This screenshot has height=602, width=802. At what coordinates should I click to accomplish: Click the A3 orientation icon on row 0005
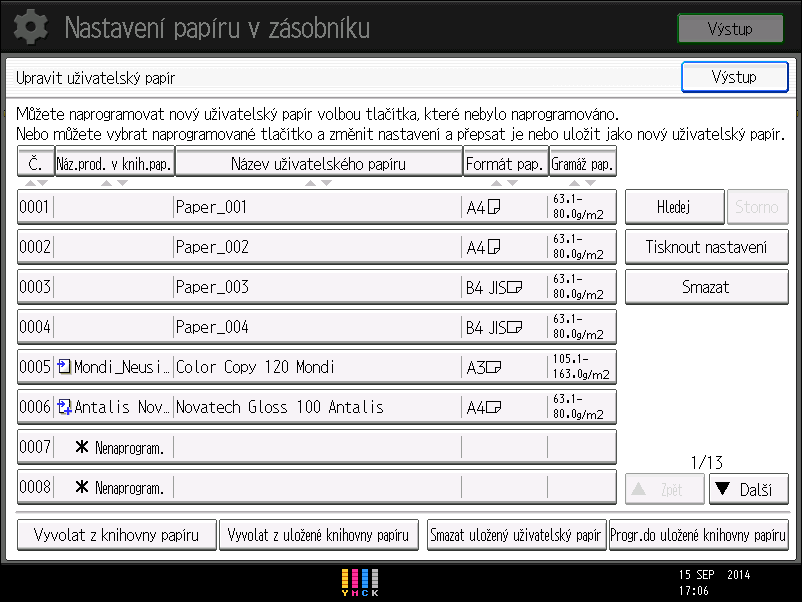tap(493, 367)
